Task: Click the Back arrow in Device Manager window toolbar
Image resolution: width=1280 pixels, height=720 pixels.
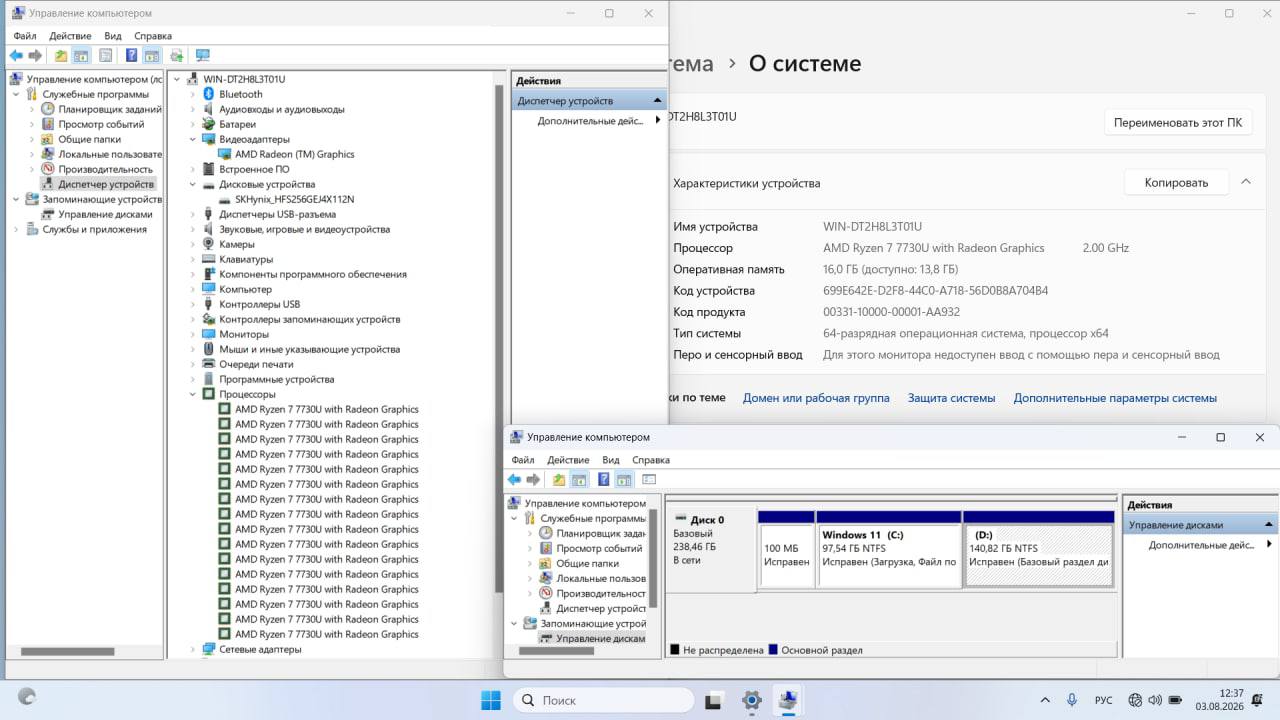Action: click(x=16, y=56)
